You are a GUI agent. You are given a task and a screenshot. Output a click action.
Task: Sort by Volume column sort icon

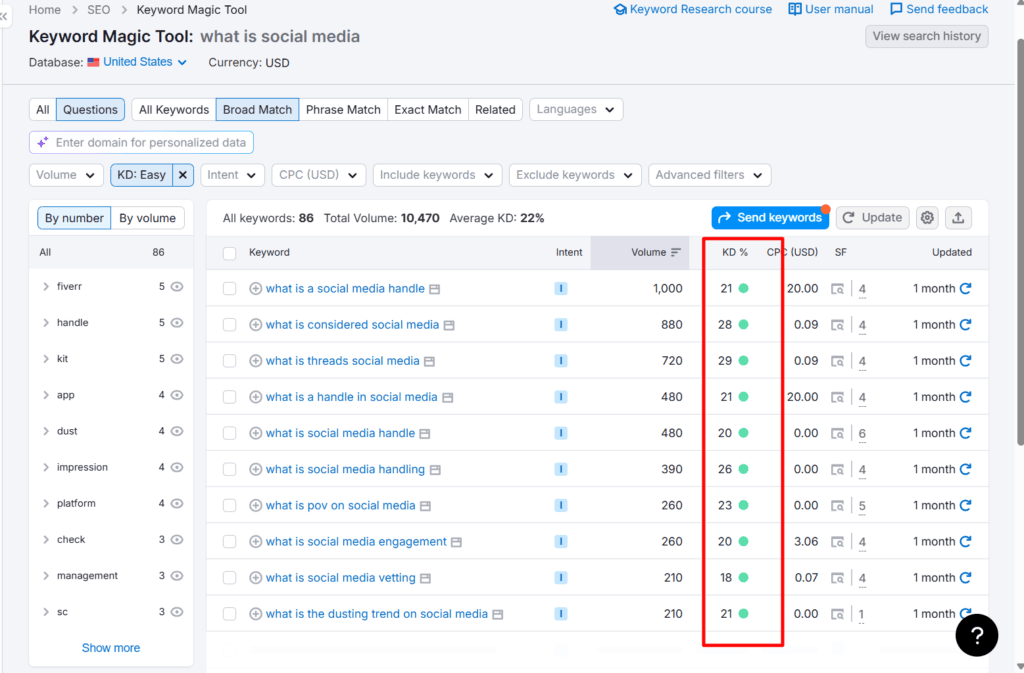[676, 252]
